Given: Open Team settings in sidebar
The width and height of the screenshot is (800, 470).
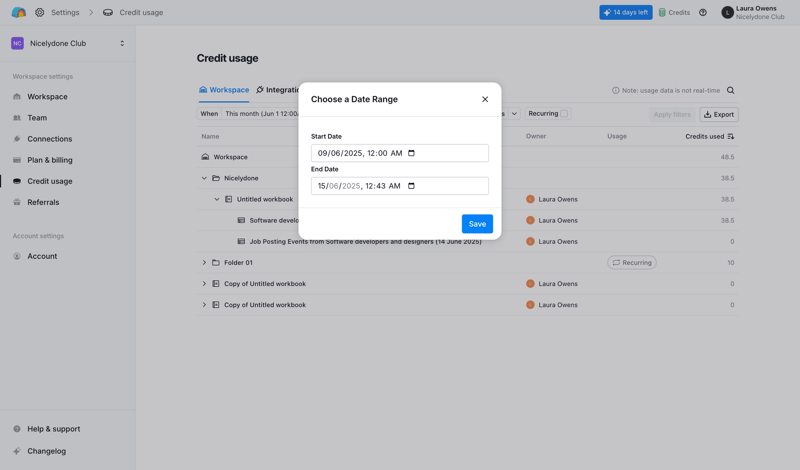Looking at the screenshot, I should (x=37, y=117).
